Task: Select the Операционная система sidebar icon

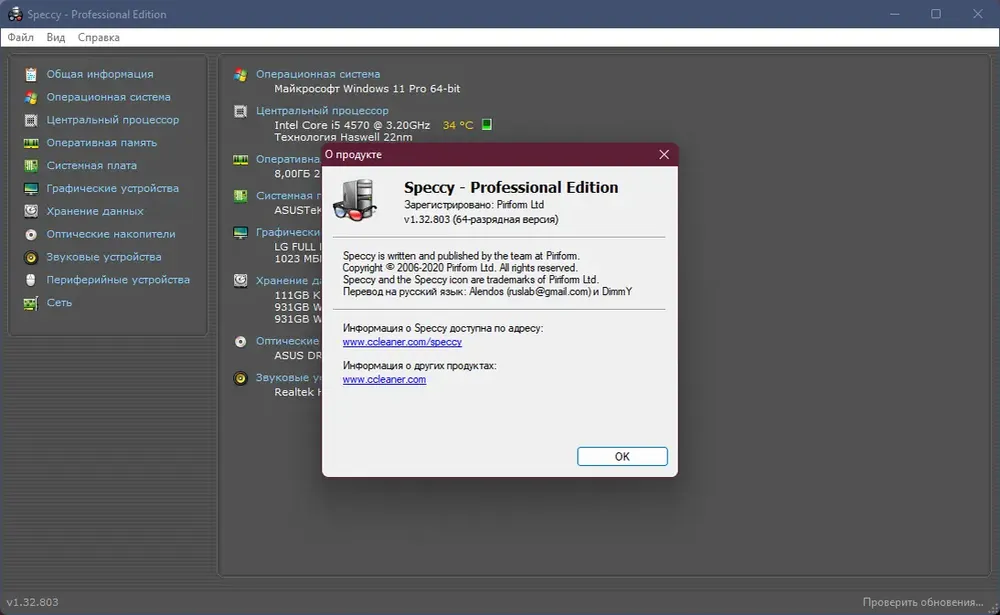Action: [x=31, y=97]
